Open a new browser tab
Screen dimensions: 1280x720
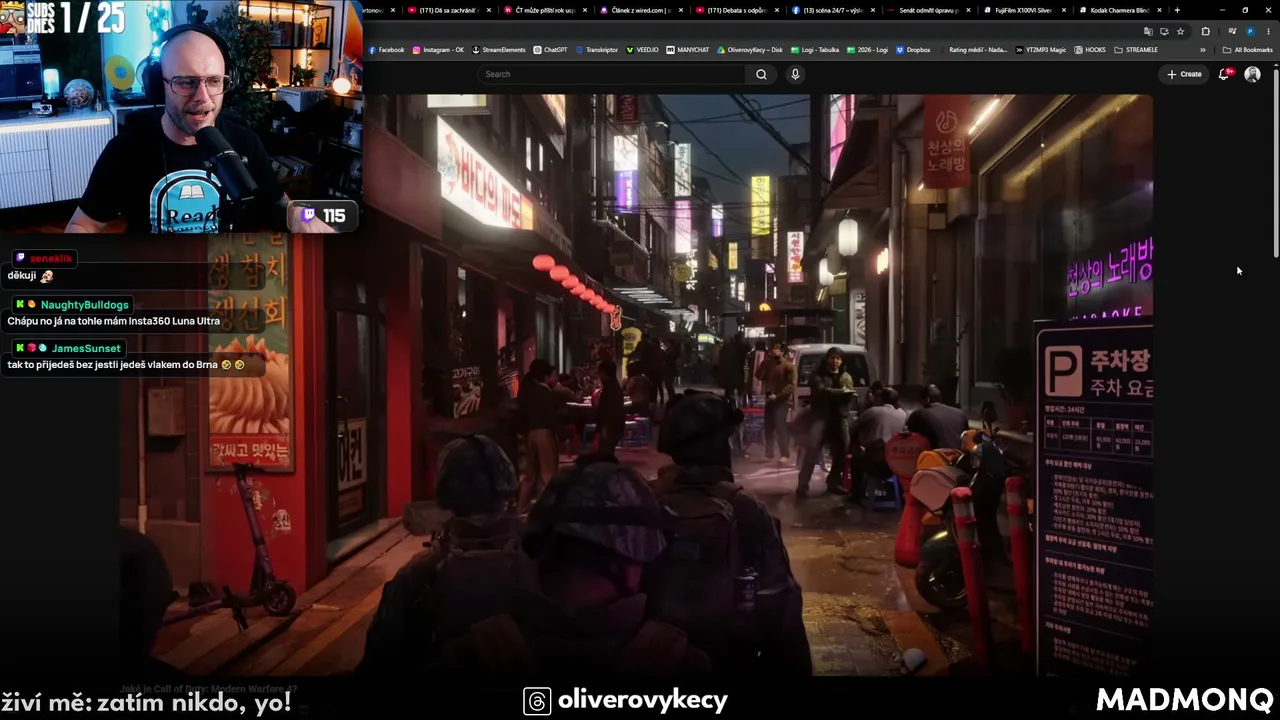click(1177, 10)
